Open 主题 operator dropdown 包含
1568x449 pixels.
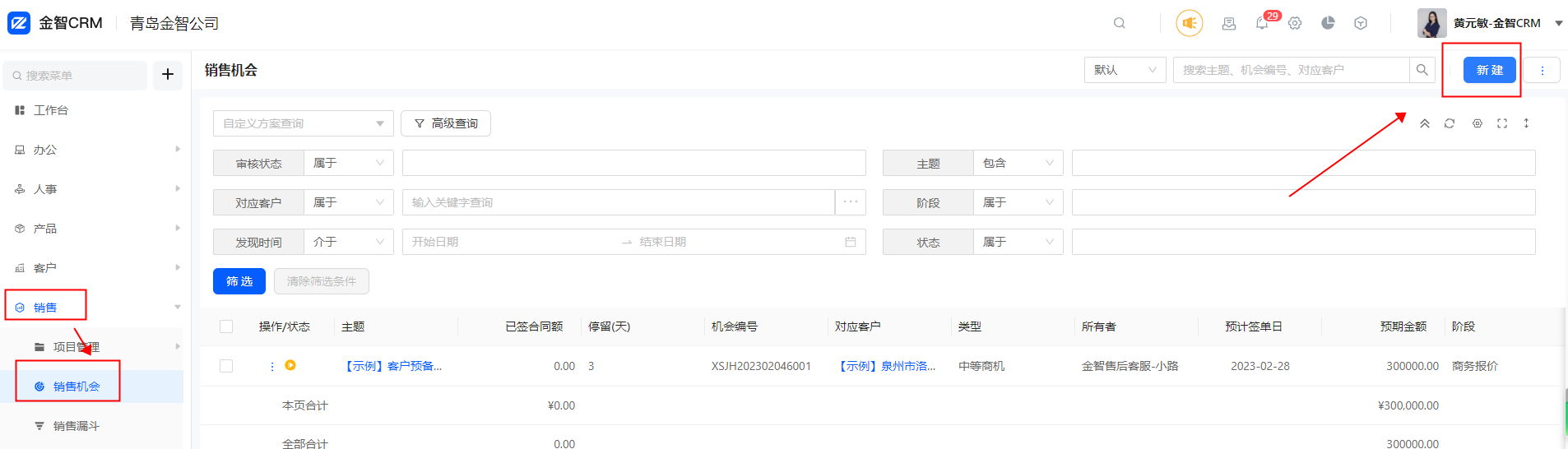pyautogui.click(x=1018, y=163)
